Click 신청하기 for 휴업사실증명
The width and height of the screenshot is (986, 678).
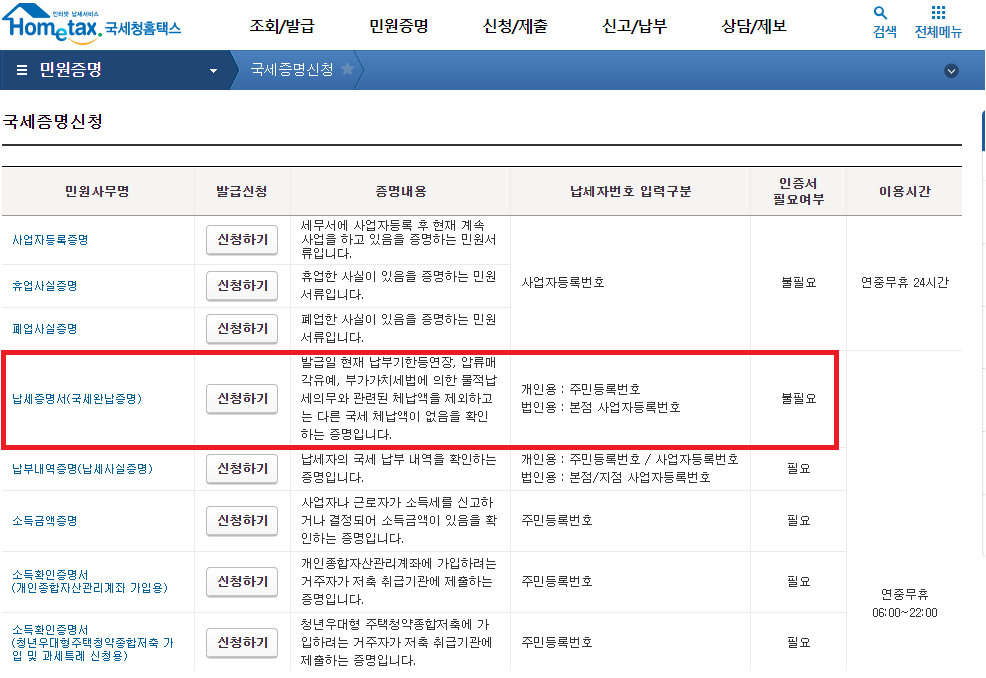tap(241, 285)
